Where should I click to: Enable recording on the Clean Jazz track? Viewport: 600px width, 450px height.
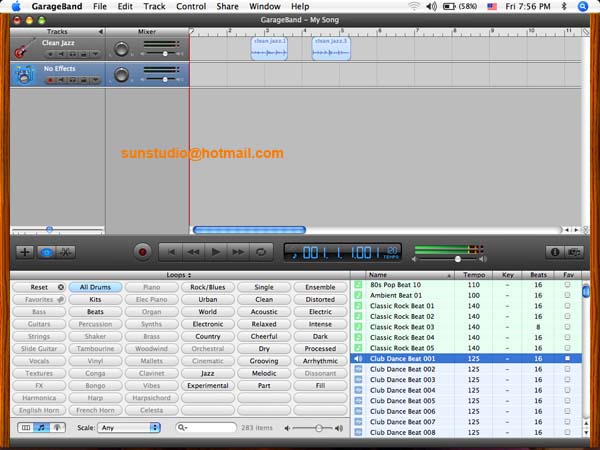pyautogui.click(x=50, y=54)
